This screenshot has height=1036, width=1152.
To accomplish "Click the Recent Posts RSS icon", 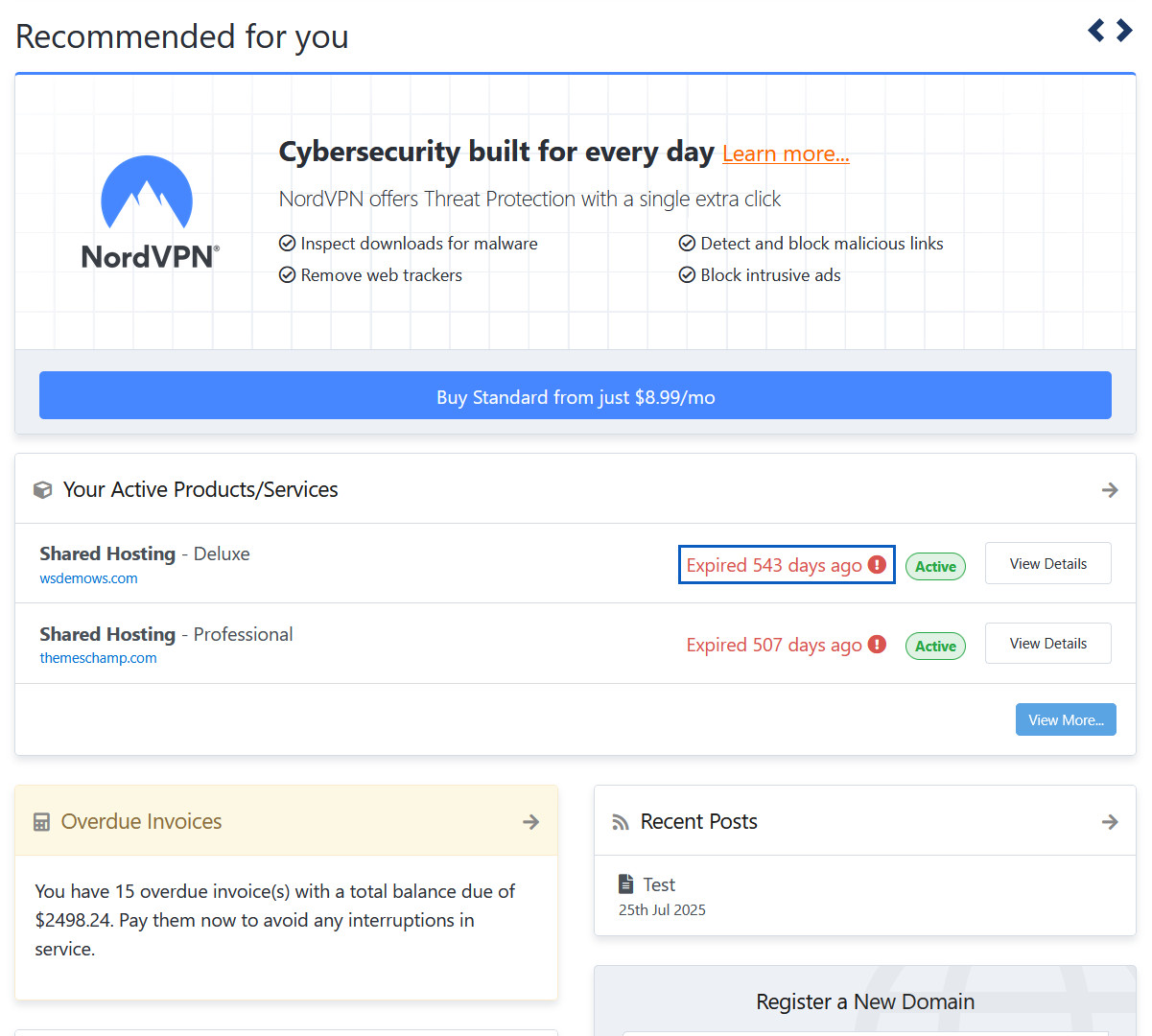I will click(621, 822).
